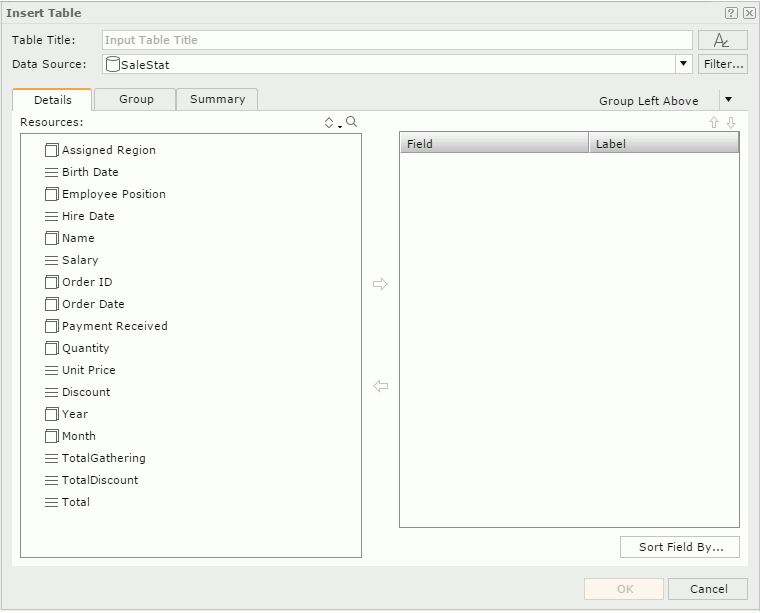This screenshot has width=760, height=613.
Task: Click the search icon above Resources list
Action: click(x=351, y=122)
